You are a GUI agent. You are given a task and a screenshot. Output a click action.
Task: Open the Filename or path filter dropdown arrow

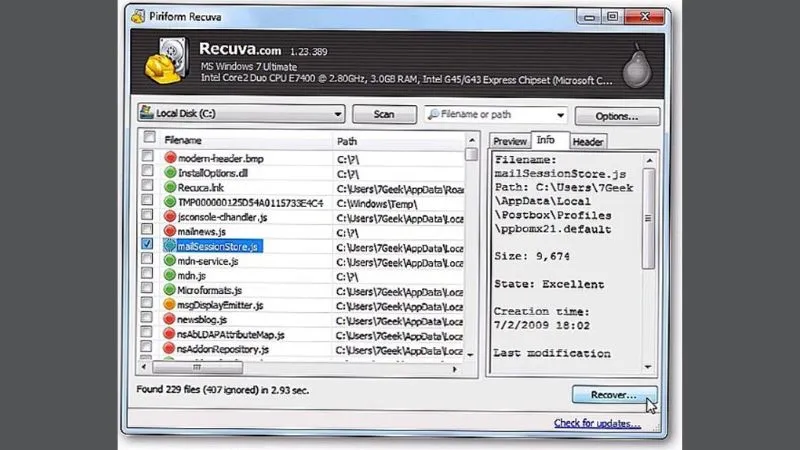coord(560,115)
